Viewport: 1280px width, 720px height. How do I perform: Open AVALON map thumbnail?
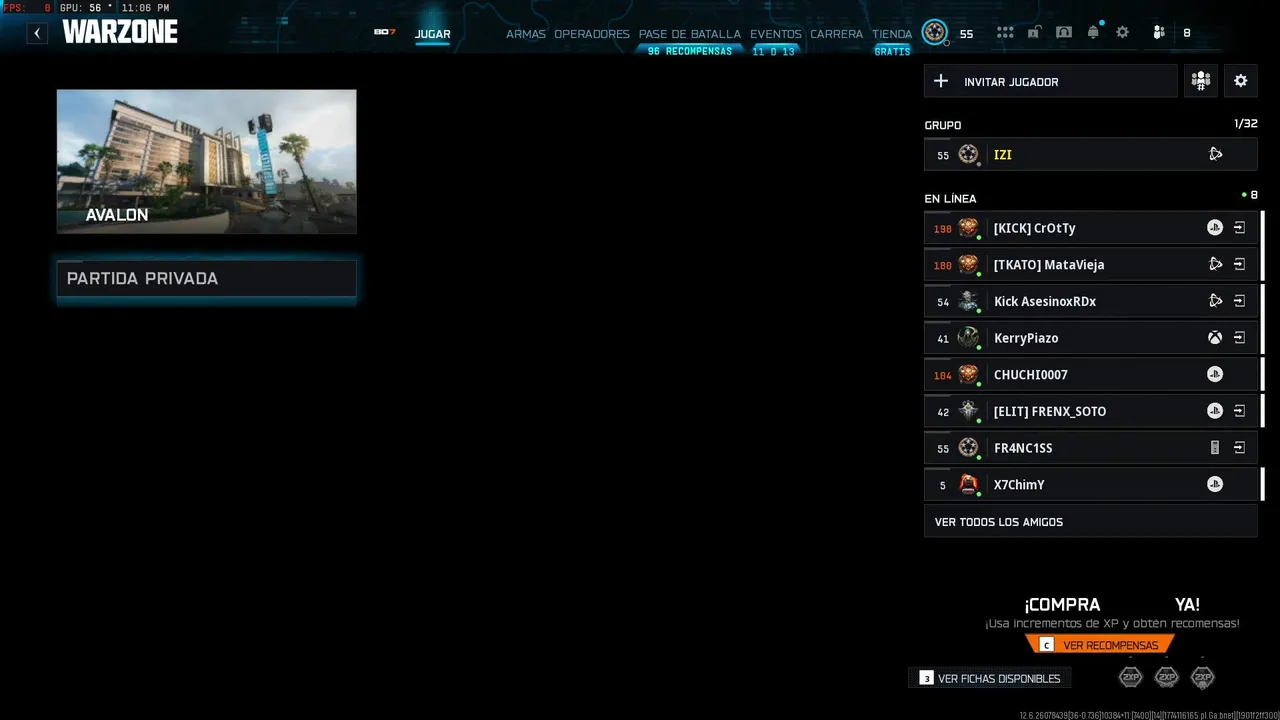click(206, 162)
